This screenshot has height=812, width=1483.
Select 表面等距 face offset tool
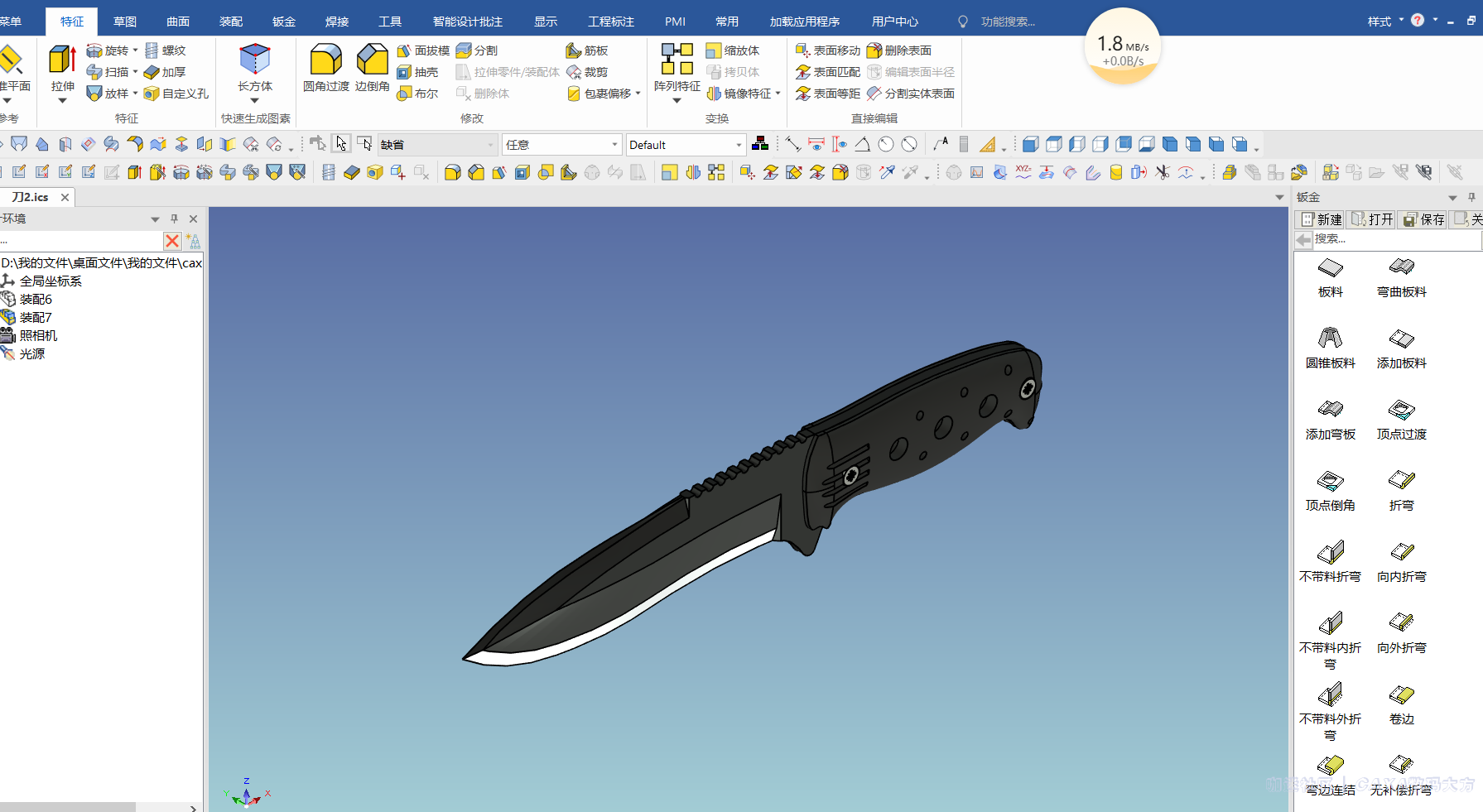click(828, 94)
